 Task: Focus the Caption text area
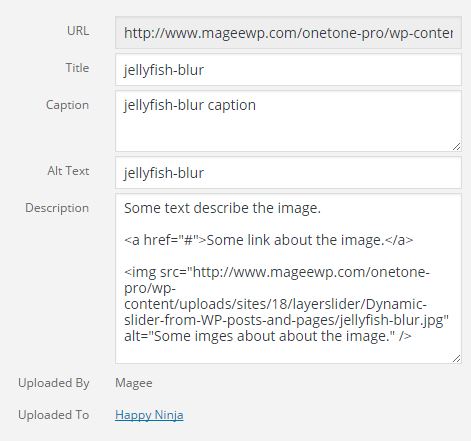coord(288,121)
